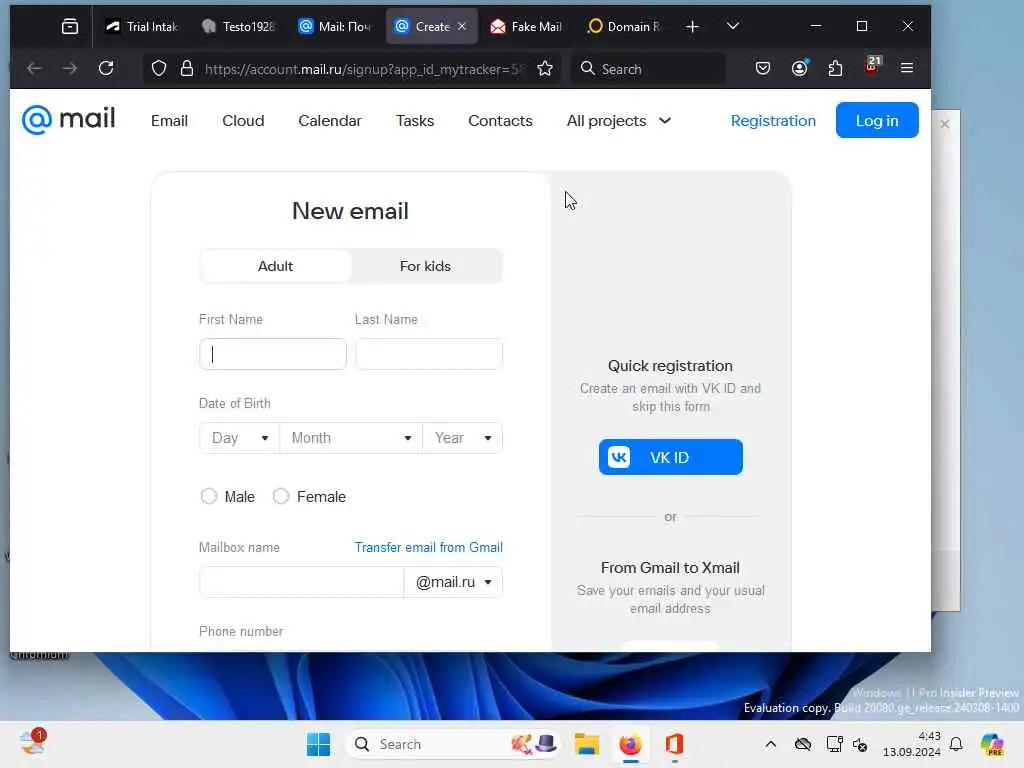Open the Copilot preview icon
Image resolution: width=1024 pixels, height=768 pixels.
pos(992,744)
